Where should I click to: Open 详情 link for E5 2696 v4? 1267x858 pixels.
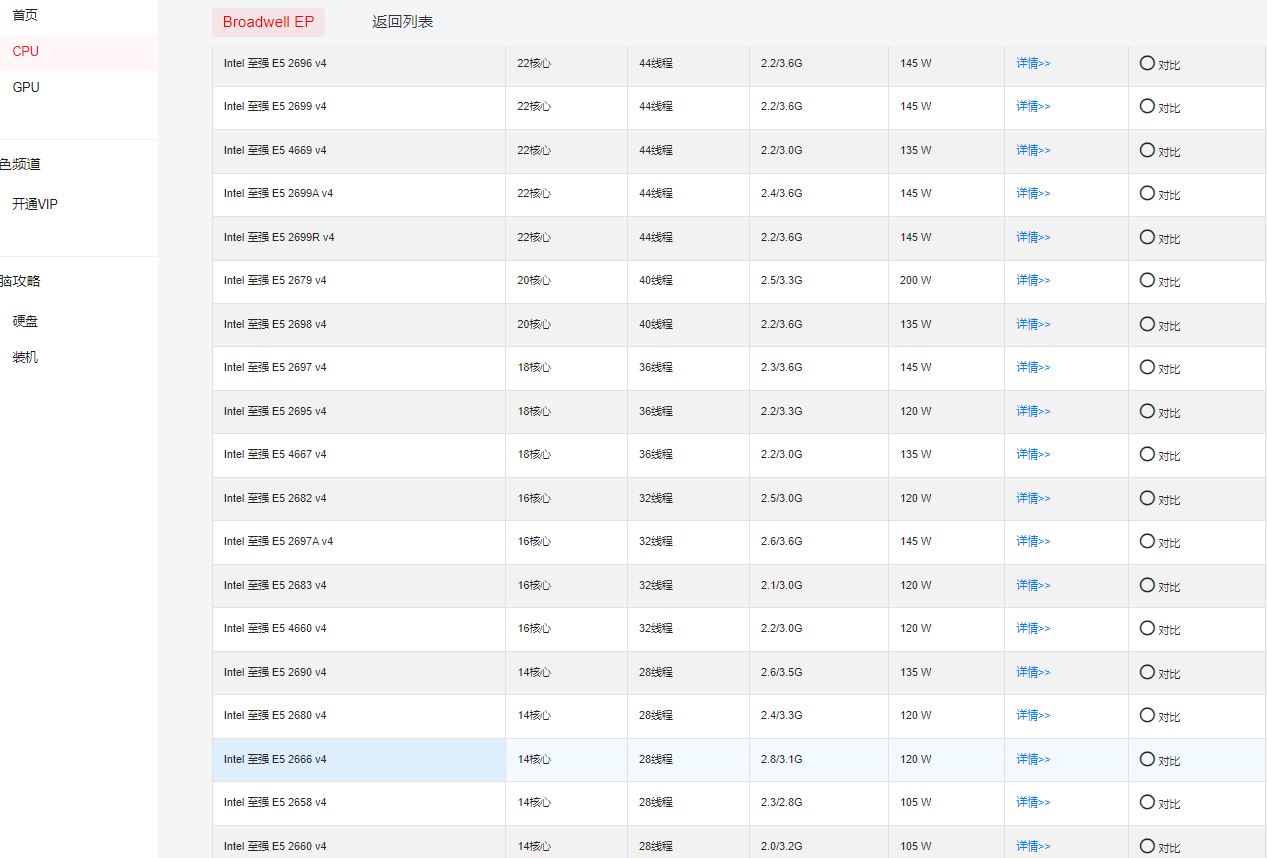[1033, 63]
